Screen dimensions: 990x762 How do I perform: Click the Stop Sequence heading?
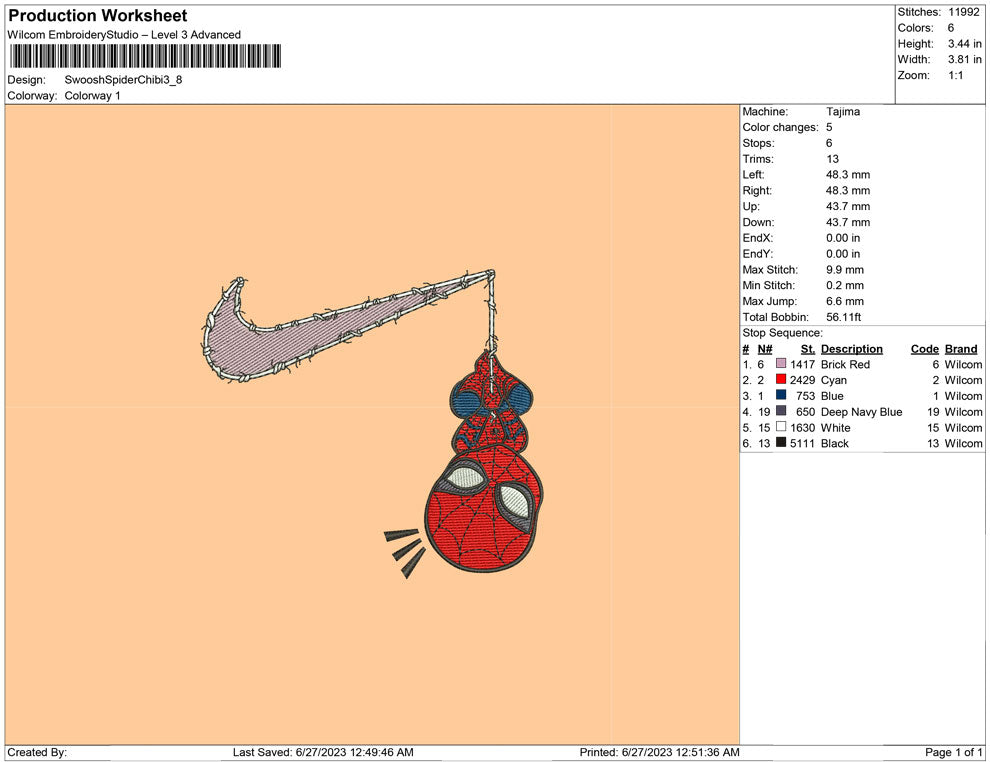click(x=782, y=333)
